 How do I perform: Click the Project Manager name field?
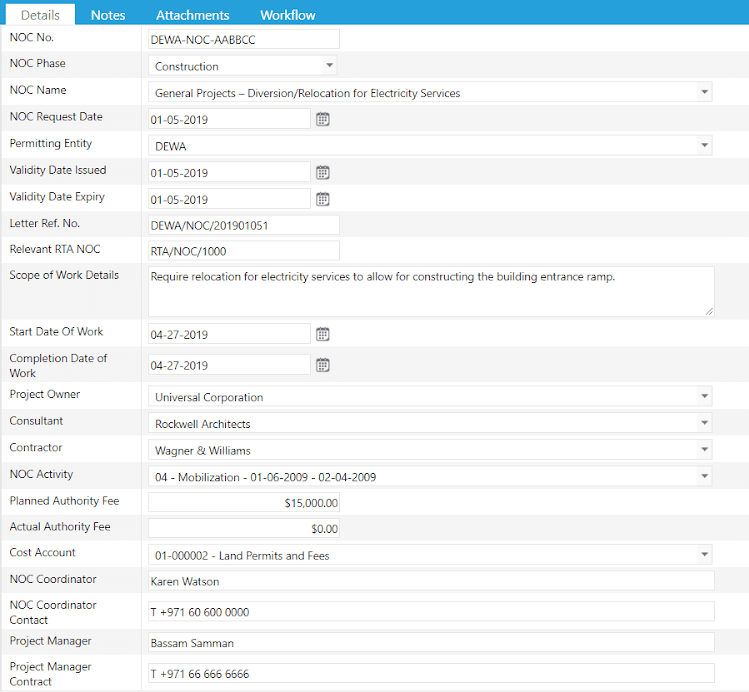point(431,642)
